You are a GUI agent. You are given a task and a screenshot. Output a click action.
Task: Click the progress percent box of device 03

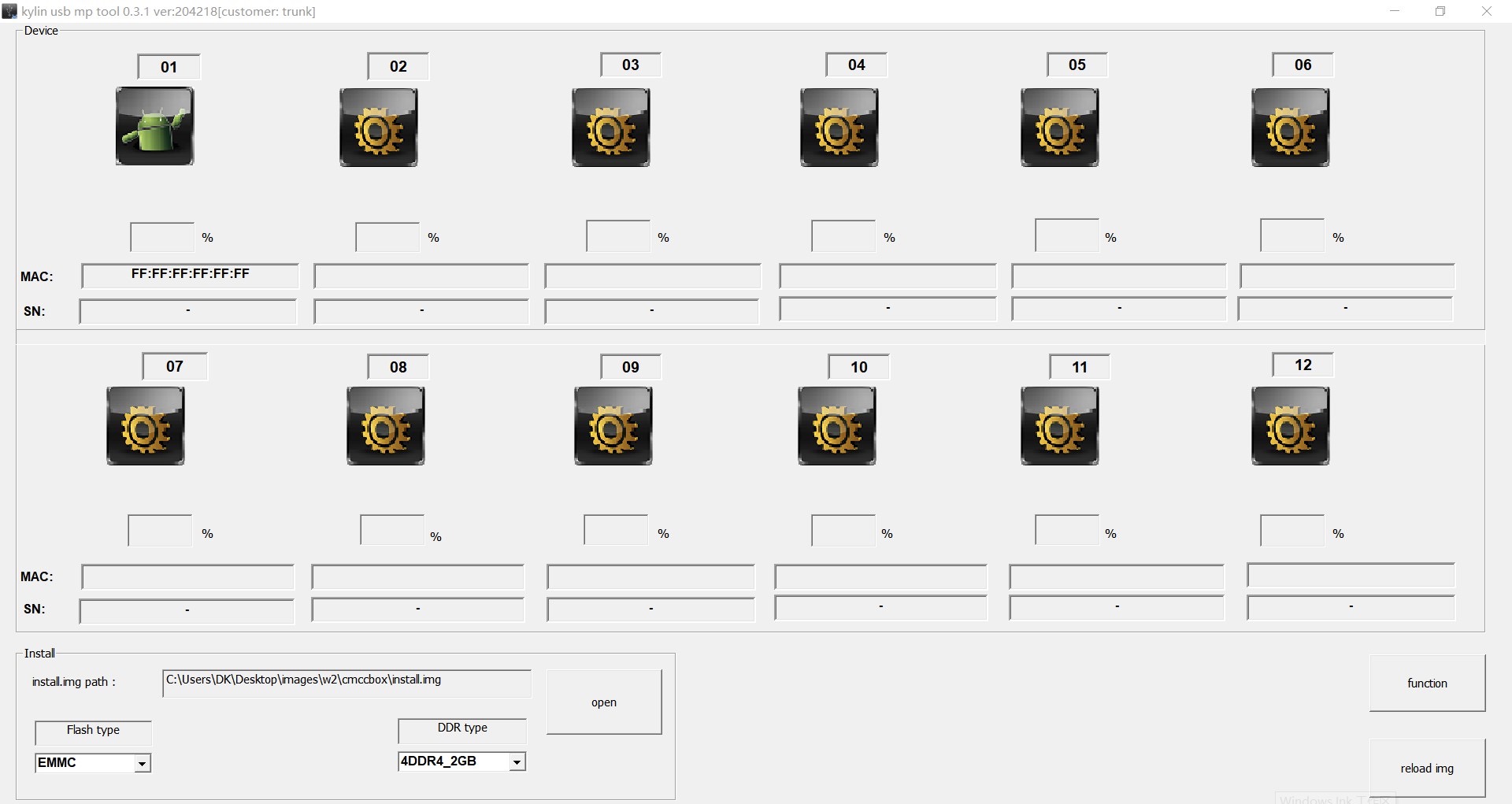pyautogui.click(x=617, y=236)
